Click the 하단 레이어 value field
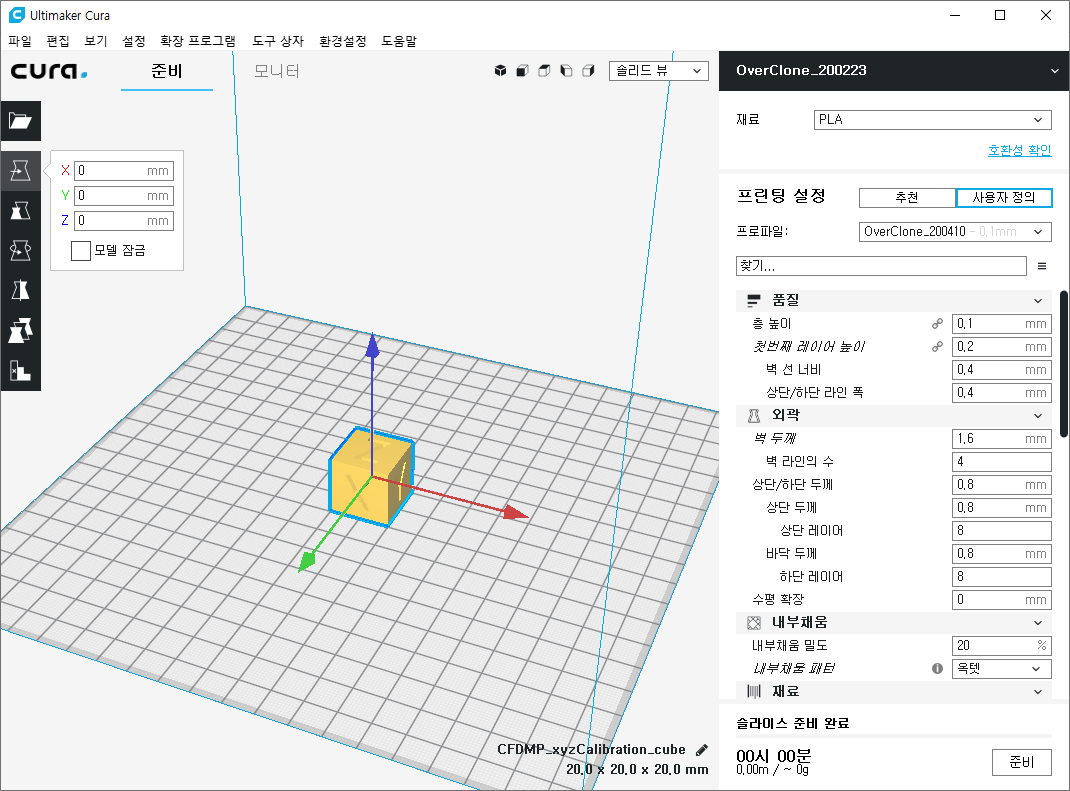The width and height of the screenshot is (1070, 791). (1001, 576)
